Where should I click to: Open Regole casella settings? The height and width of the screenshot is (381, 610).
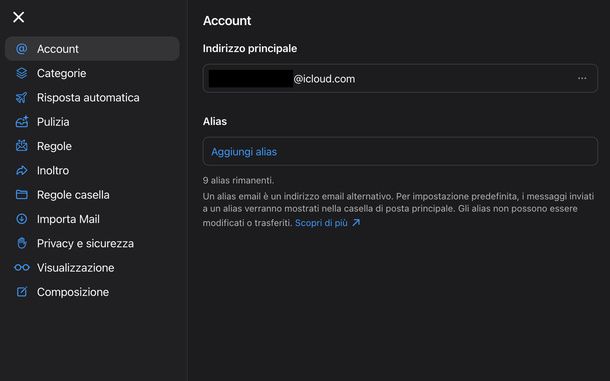click(92, 195)
